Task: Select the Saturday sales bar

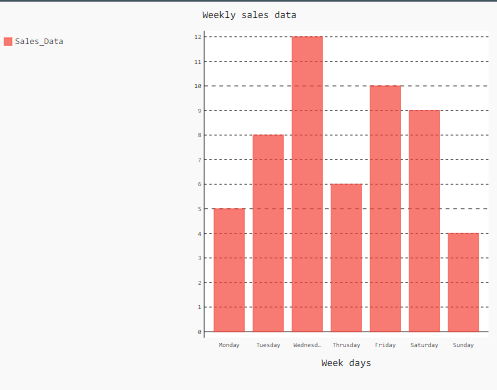Action: click(x=424, y=221)
